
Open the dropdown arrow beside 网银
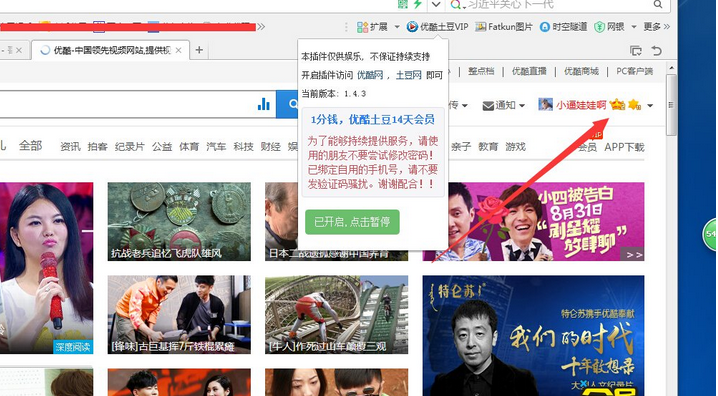[634, 27]
